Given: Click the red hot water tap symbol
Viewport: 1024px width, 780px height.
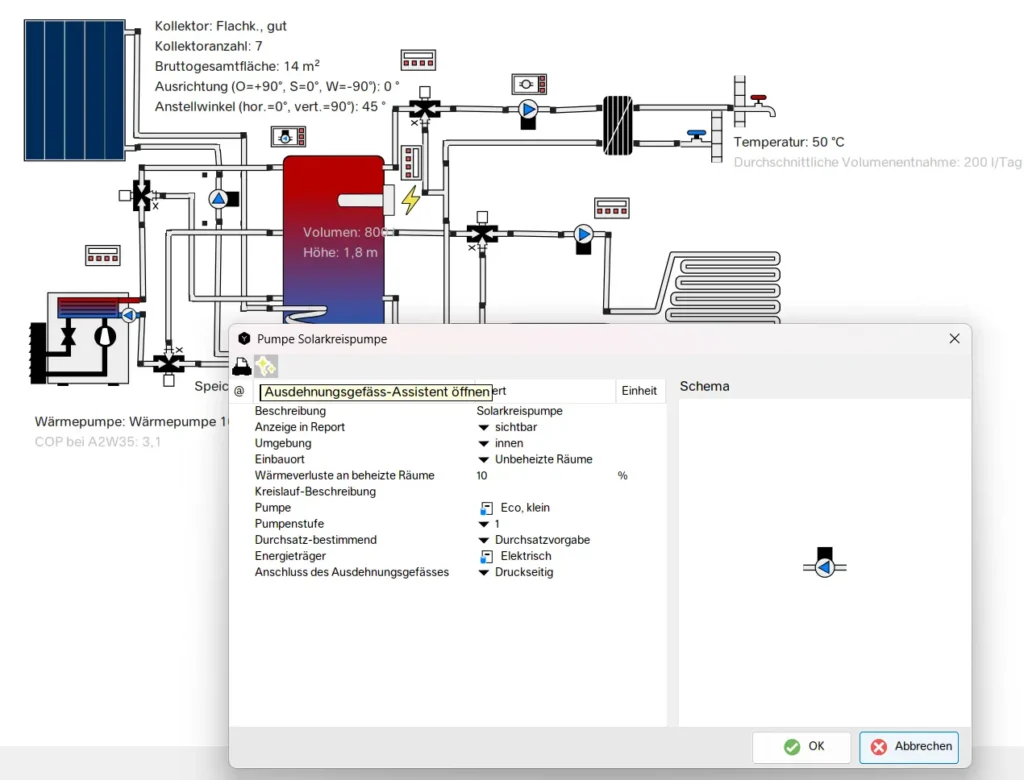Looking at the screenshot, I should (759, 101).
